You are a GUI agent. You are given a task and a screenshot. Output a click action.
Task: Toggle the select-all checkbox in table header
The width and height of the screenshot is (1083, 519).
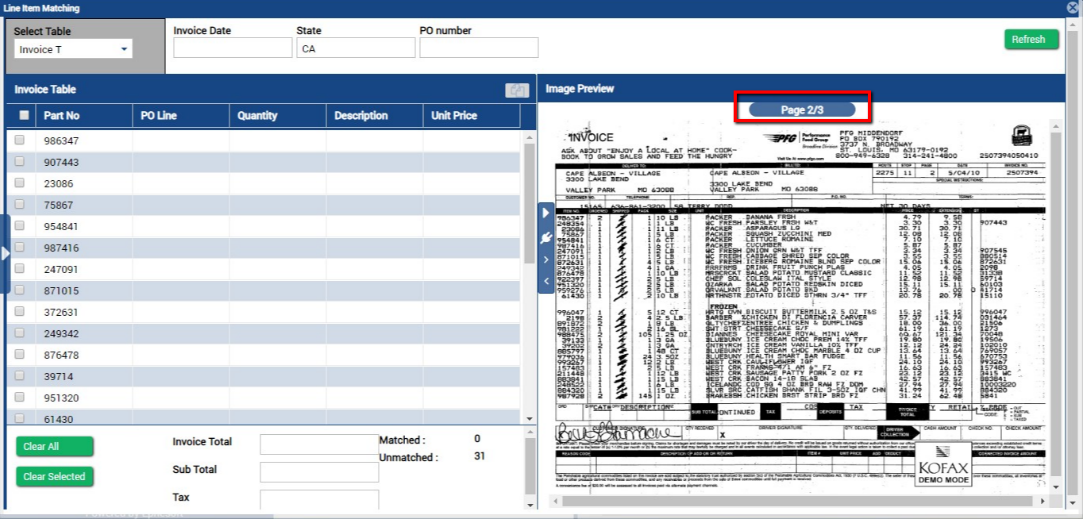pyautogui.click(x=24, y=115)
